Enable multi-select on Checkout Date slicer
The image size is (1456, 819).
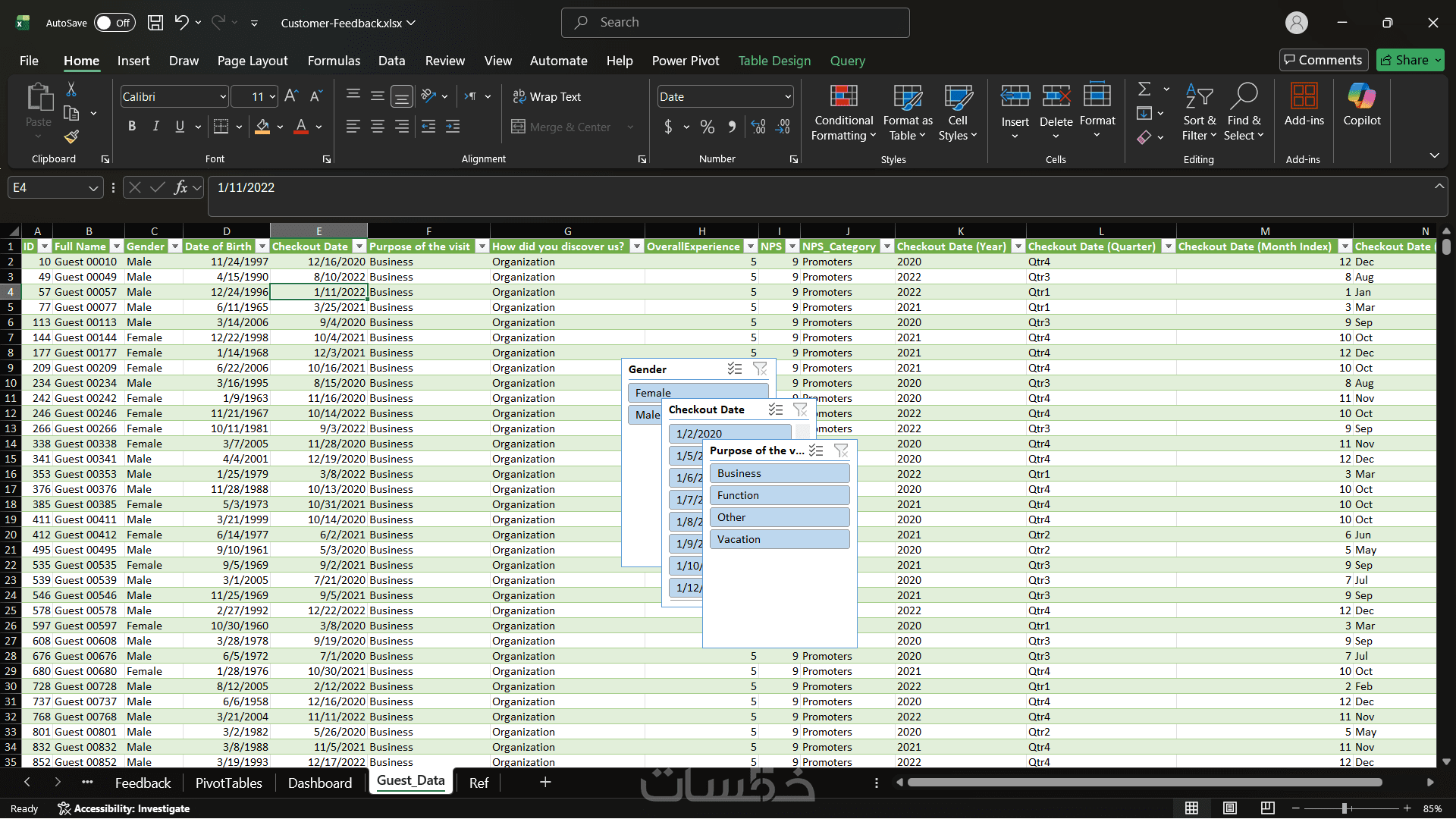[x=775, y=409]
